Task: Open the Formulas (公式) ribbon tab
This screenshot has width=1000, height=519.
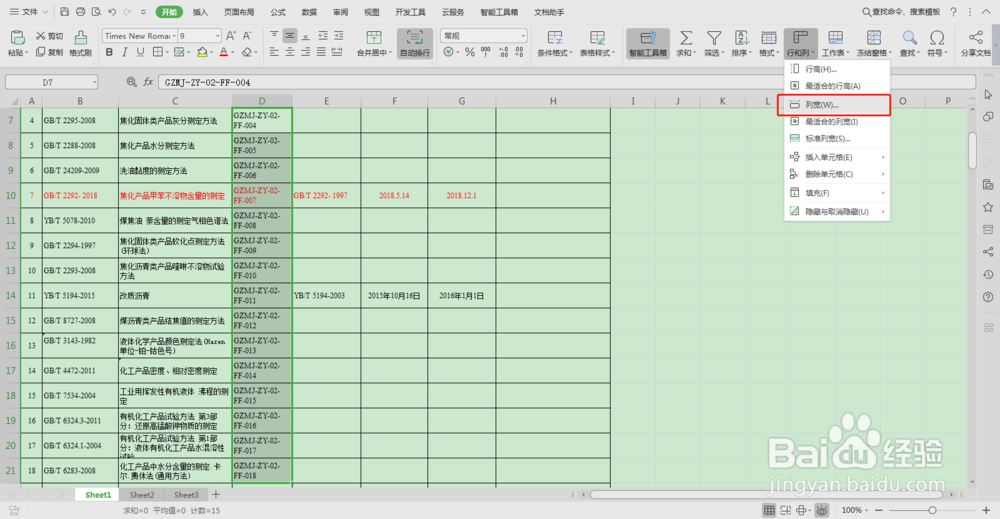Action: coord(278,12)
